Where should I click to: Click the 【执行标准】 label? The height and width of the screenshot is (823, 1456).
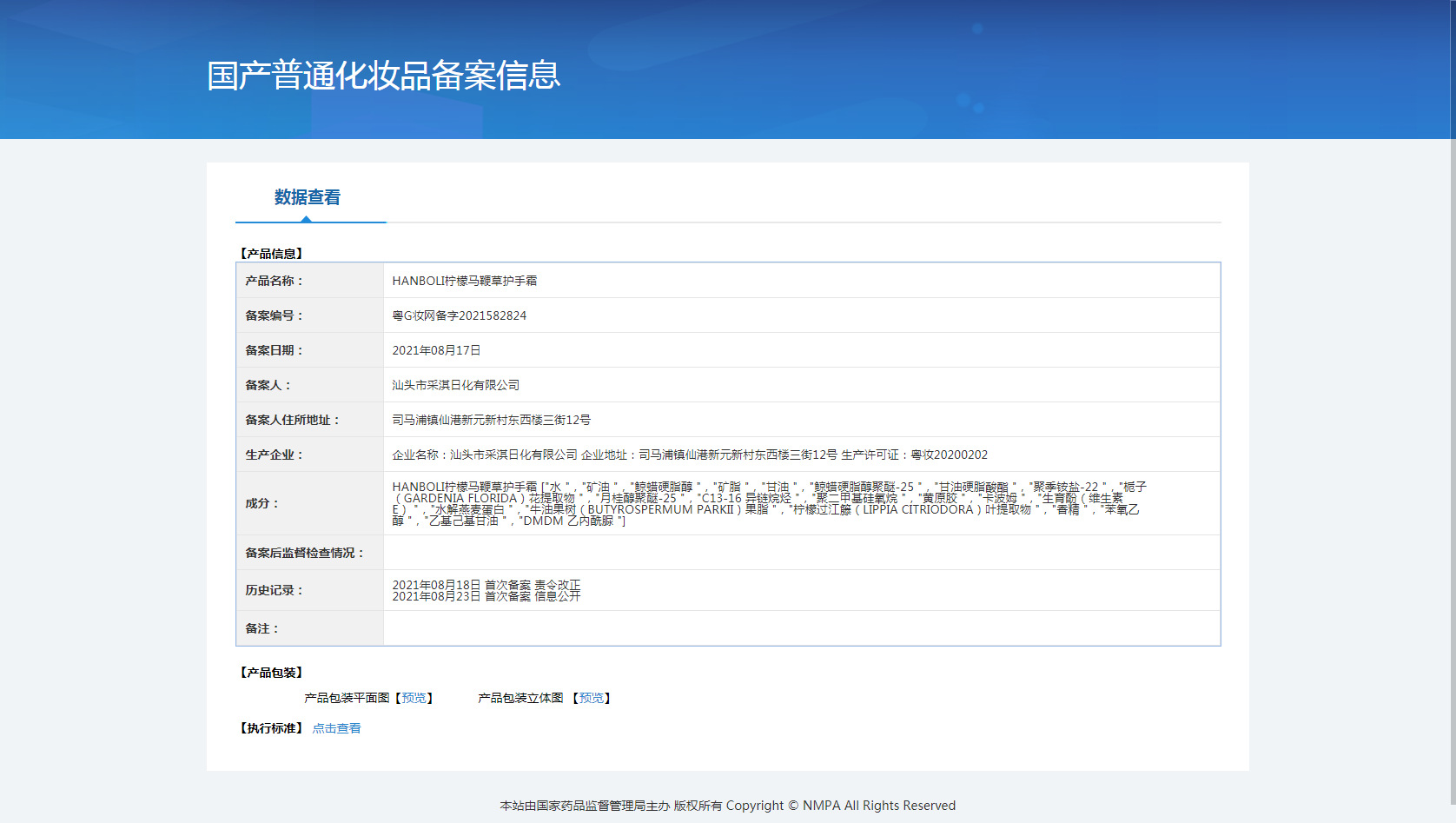pos(271,728)
